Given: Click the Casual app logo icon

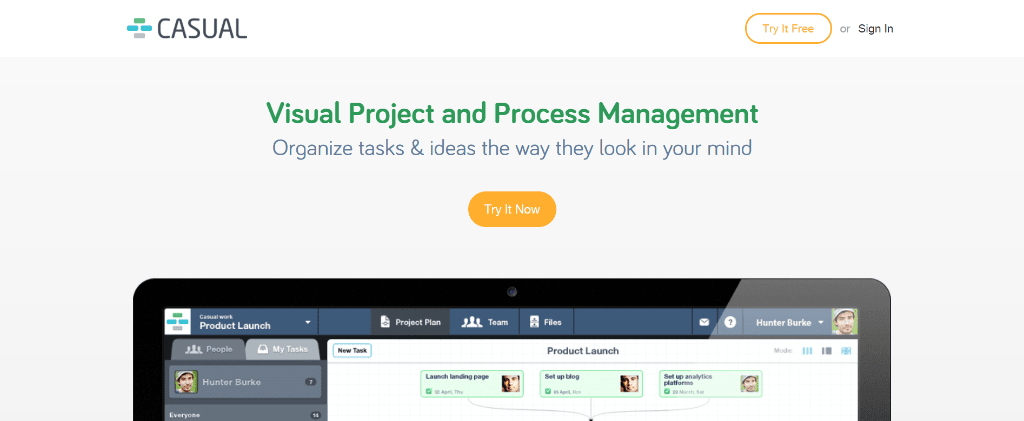Looking at the screenshot, I should pyautogui.click(x=177, y=322).
